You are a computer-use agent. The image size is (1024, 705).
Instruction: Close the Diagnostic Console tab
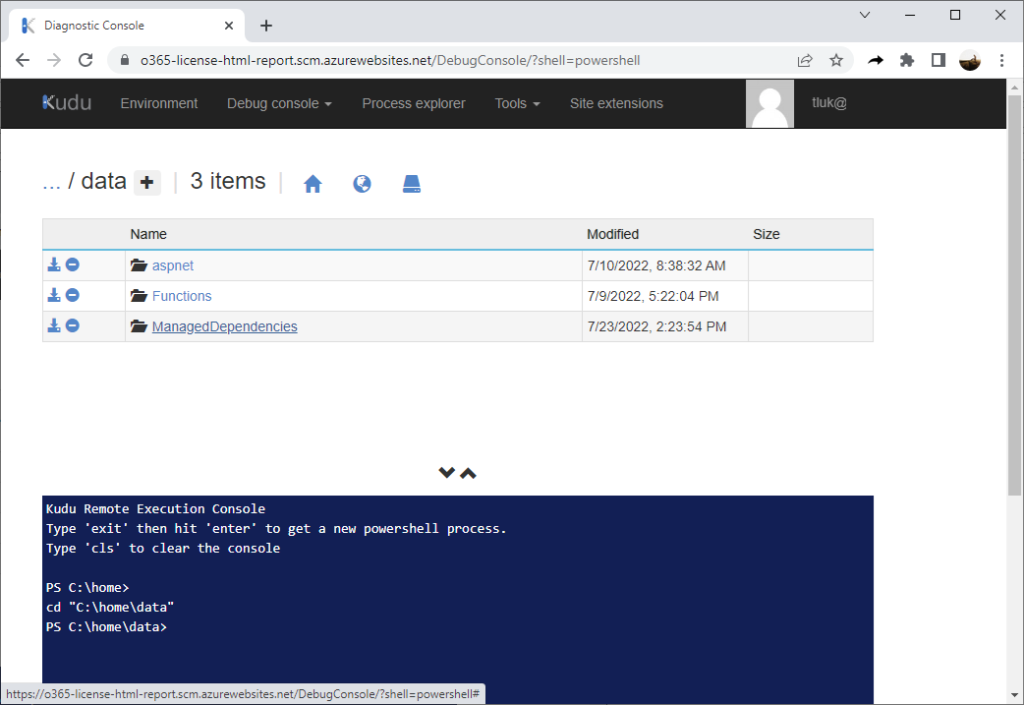pos(229,25)
